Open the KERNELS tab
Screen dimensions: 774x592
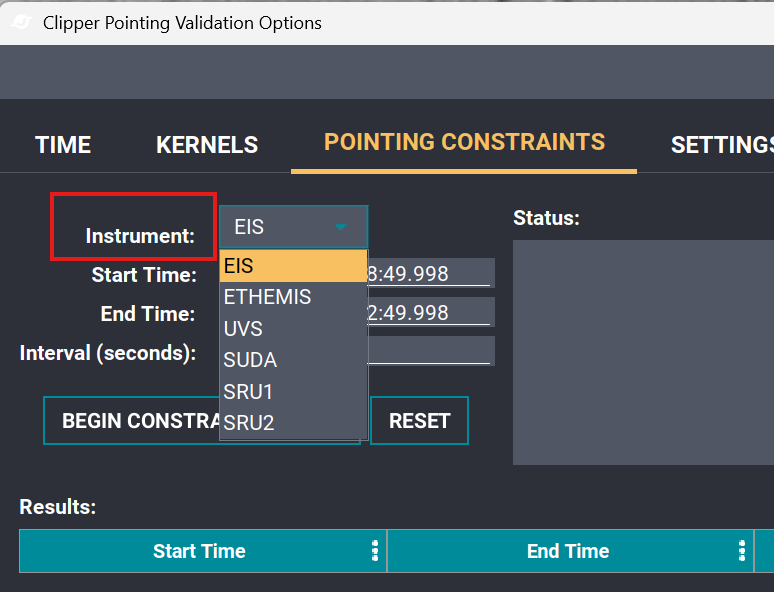[x=207, y=145]
